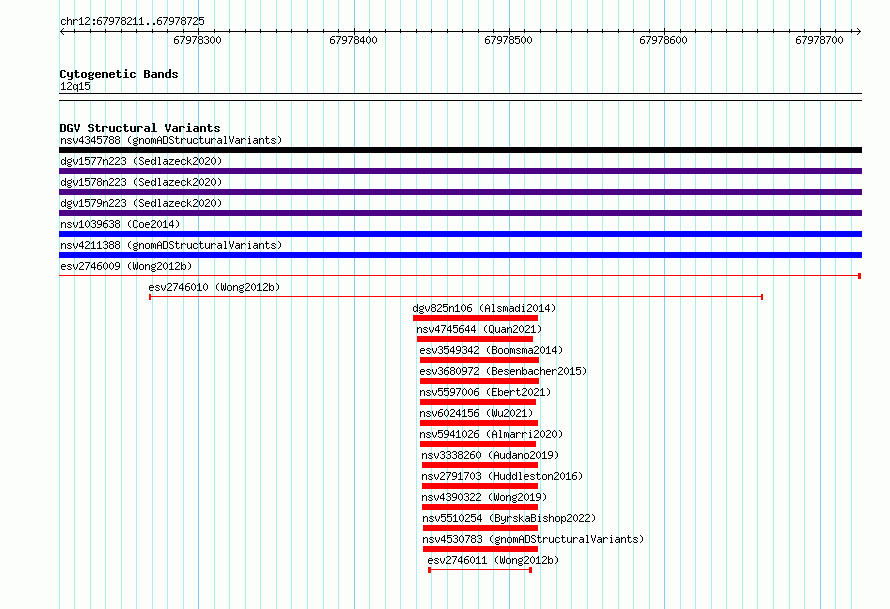Click the dgv1577n223 purple variant bar
The height and width of the screenshot is (609, 890).
pyautogui.click(x=460, y=171)
